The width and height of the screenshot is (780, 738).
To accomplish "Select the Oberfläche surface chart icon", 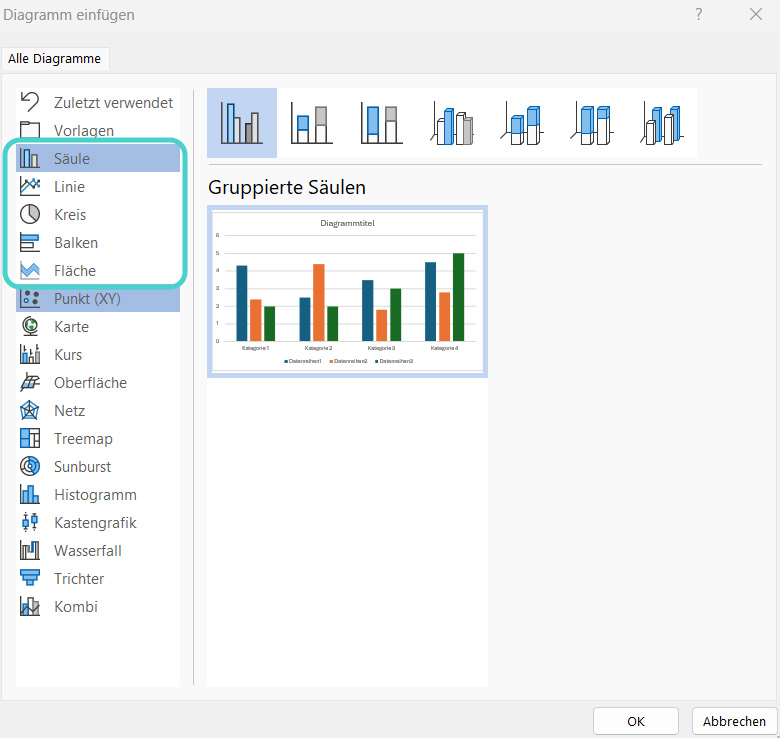I will tap(30, 382).
